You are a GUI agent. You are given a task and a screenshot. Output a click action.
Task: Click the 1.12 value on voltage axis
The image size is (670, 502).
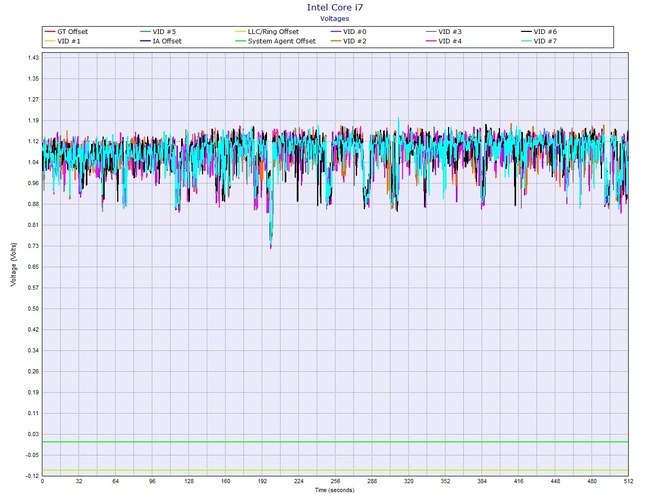[34, 141]
